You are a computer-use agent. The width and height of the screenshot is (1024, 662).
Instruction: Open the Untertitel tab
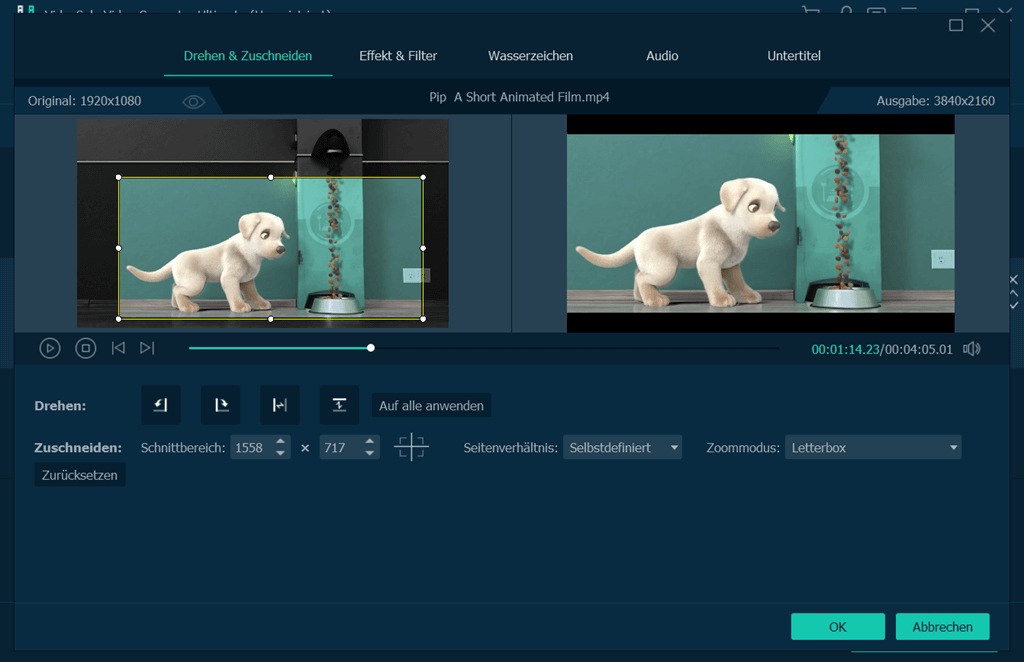793,56
